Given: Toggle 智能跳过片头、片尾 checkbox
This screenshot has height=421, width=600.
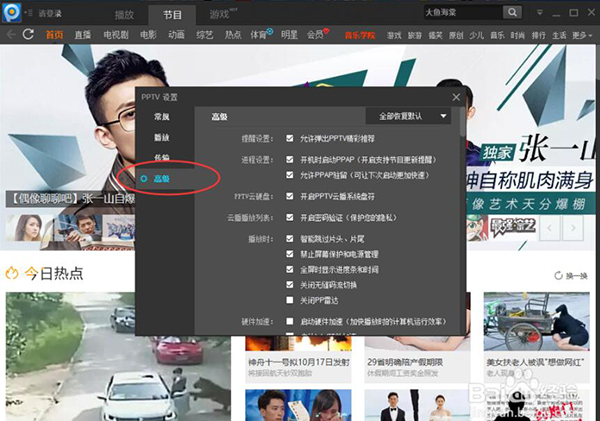Looking at the screenshot, I should pyautogui.click(x=290, y=241).
